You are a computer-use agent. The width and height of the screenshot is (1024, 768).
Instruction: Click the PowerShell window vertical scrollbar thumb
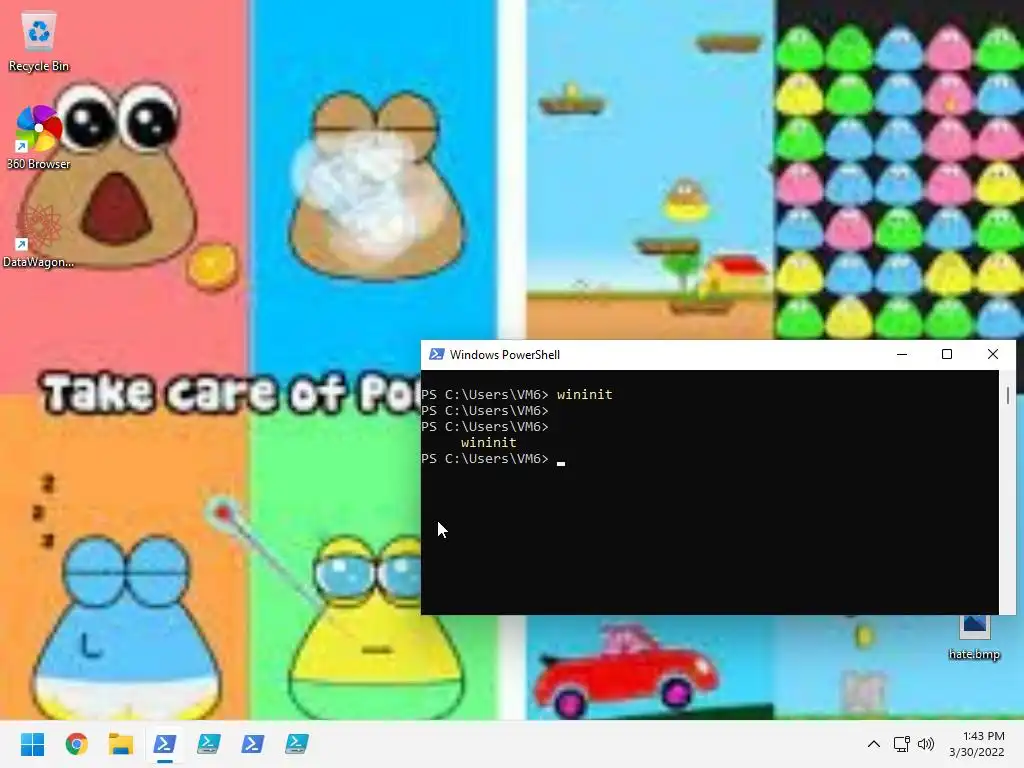[1008, 394]
